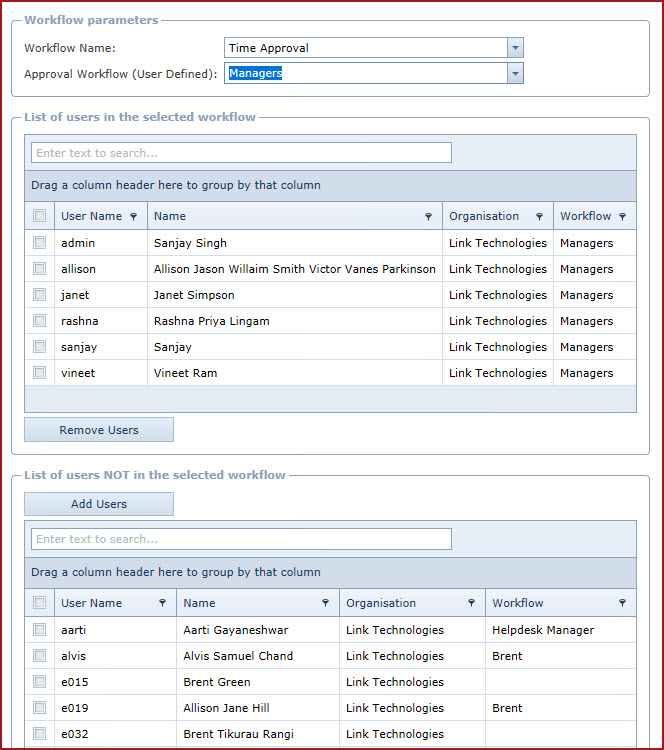The width and height of the screenshot is (664, 750).
Task: Tick the checkbox for user aarti
Action: [40, 629]
